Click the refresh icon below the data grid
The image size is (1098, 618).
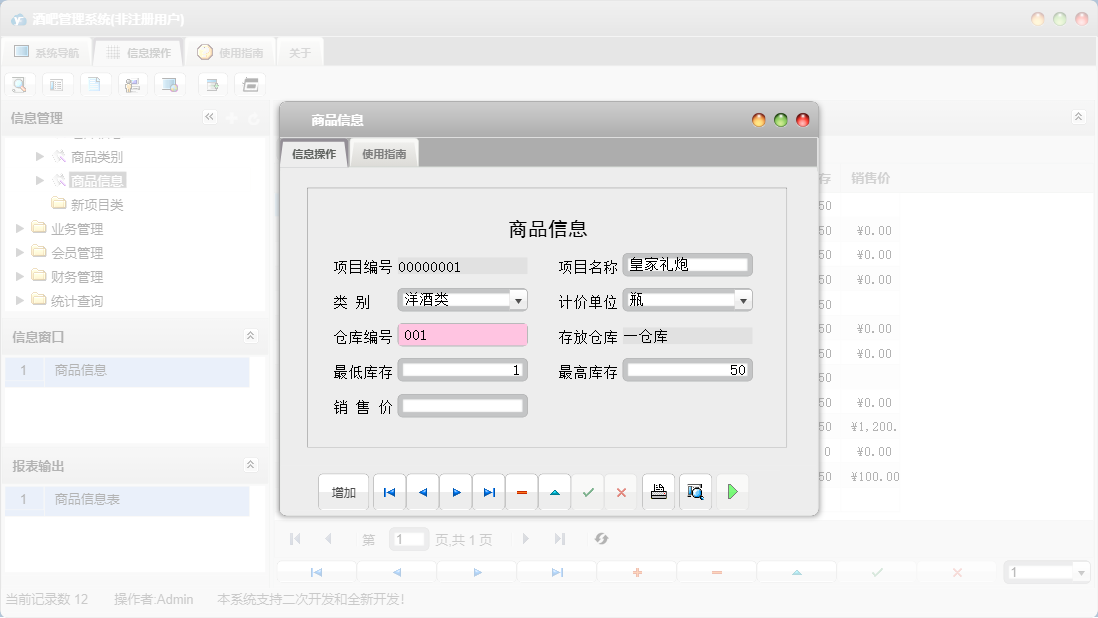[601, 538]
